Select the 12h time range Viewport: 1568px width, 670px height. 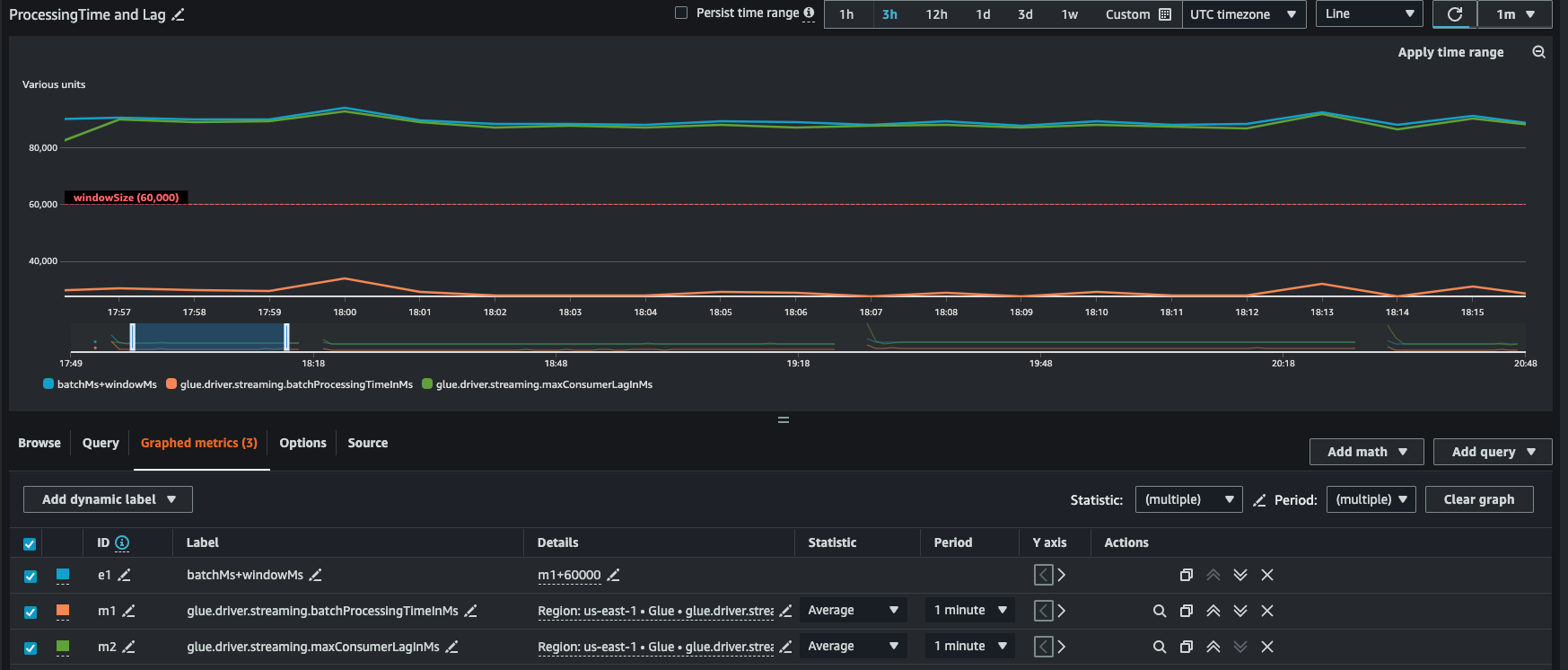pyautogui.click(x=936, y=14)
